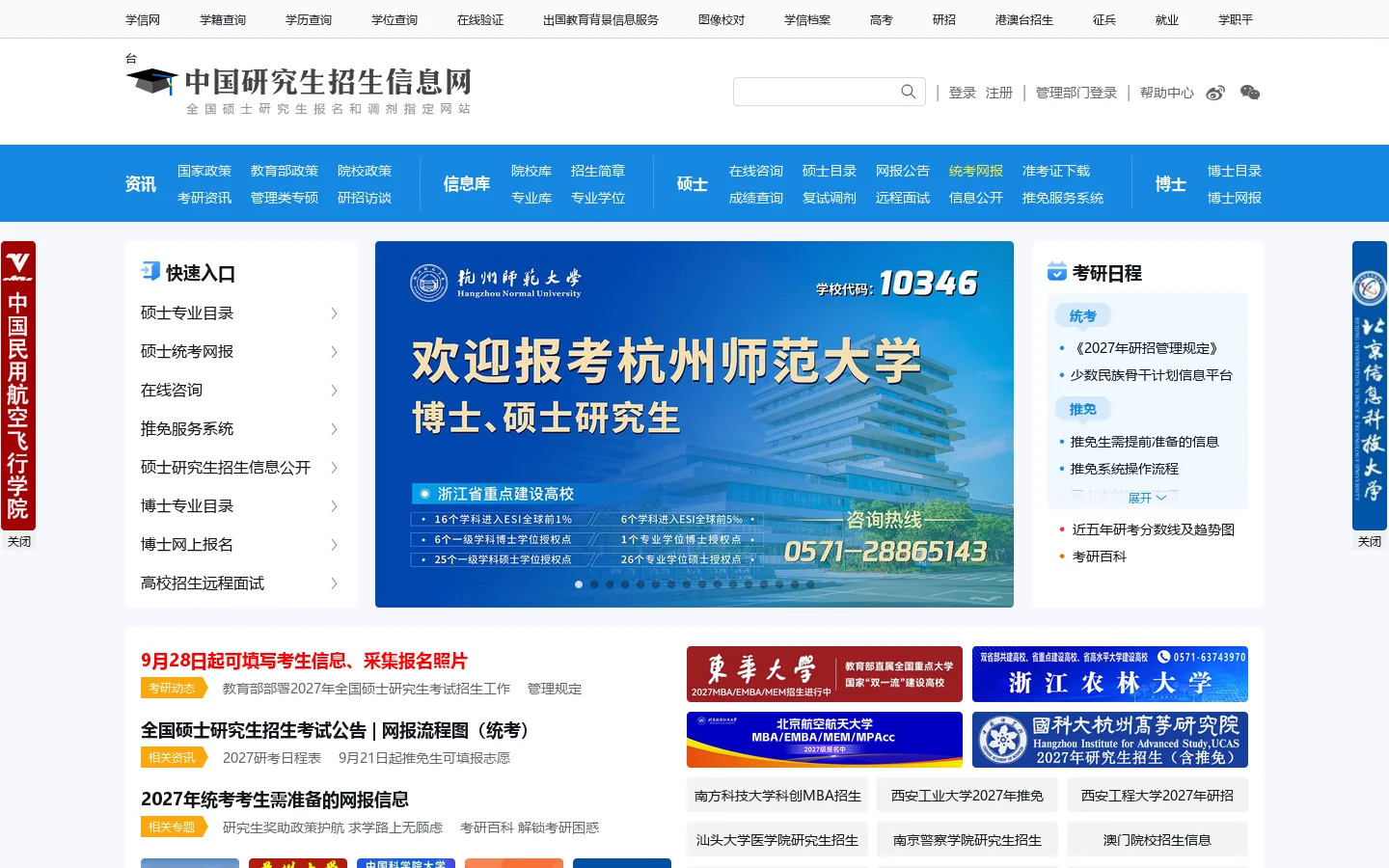Expand 硕士专业目录 arrow
The image size is (1389, 868).
tap(334, 313)
